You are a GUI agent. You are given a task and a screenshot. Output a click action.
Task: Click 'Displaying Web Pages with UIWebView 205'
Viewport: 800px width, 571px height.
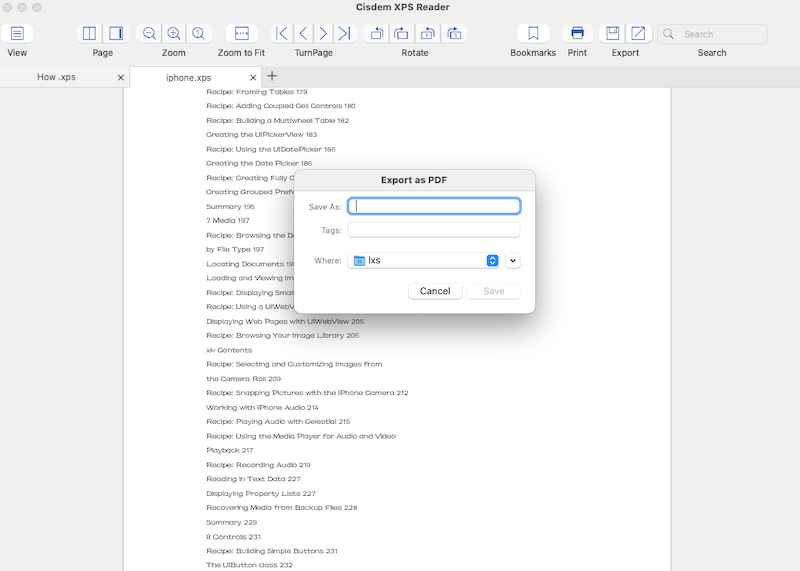pos(285,321)
